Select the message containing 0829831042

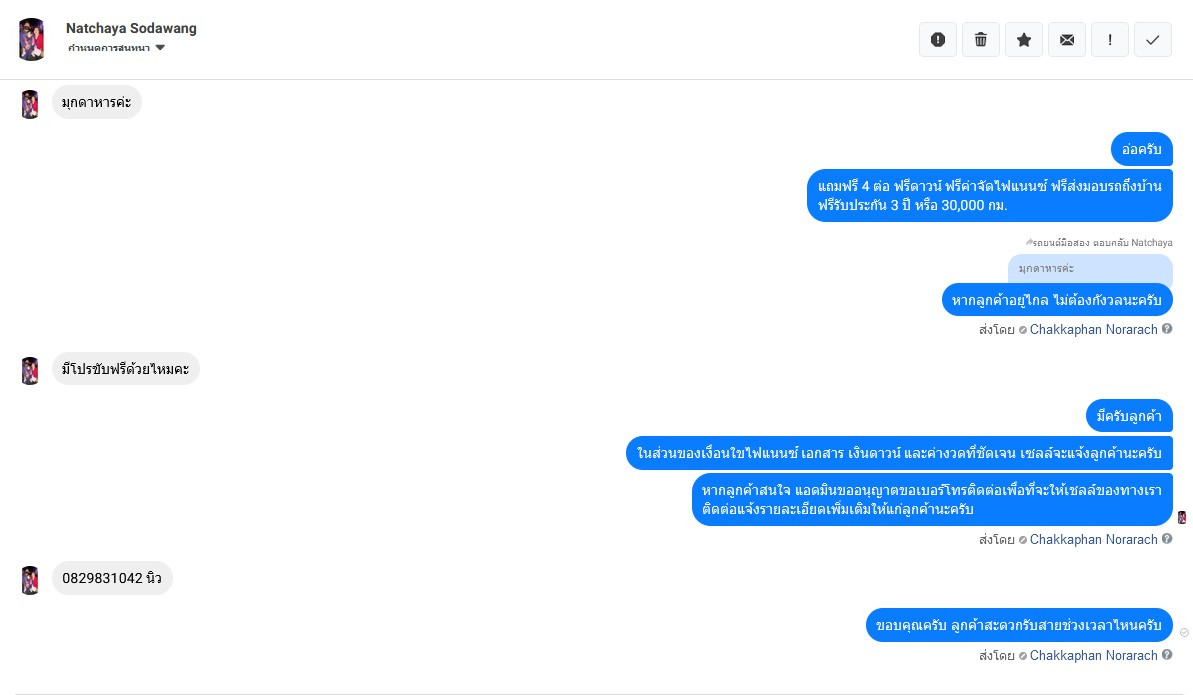(112, 578)
